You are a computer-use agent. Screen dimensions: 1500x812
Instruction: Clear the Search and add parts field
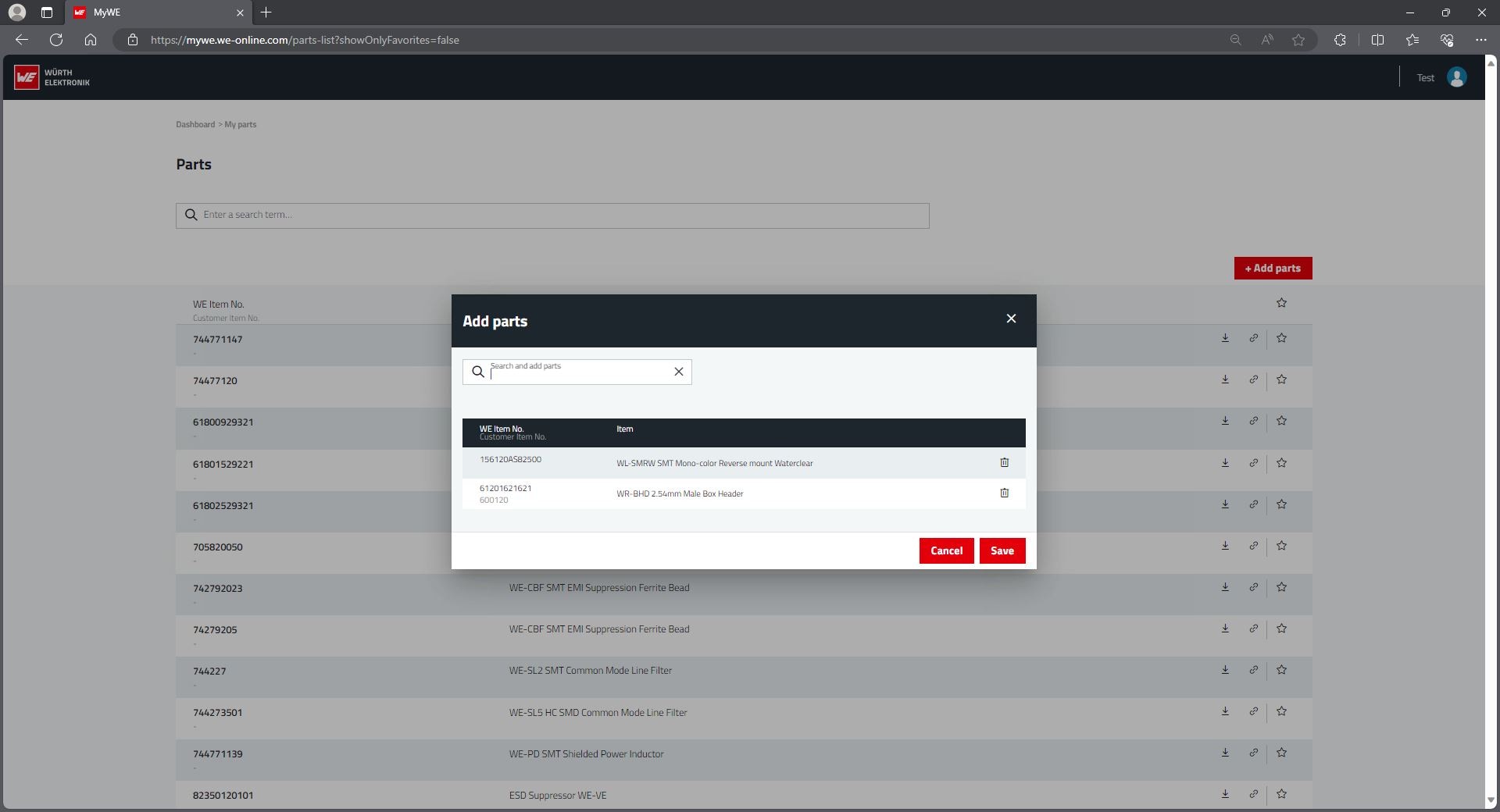click(x=678, y=372)
